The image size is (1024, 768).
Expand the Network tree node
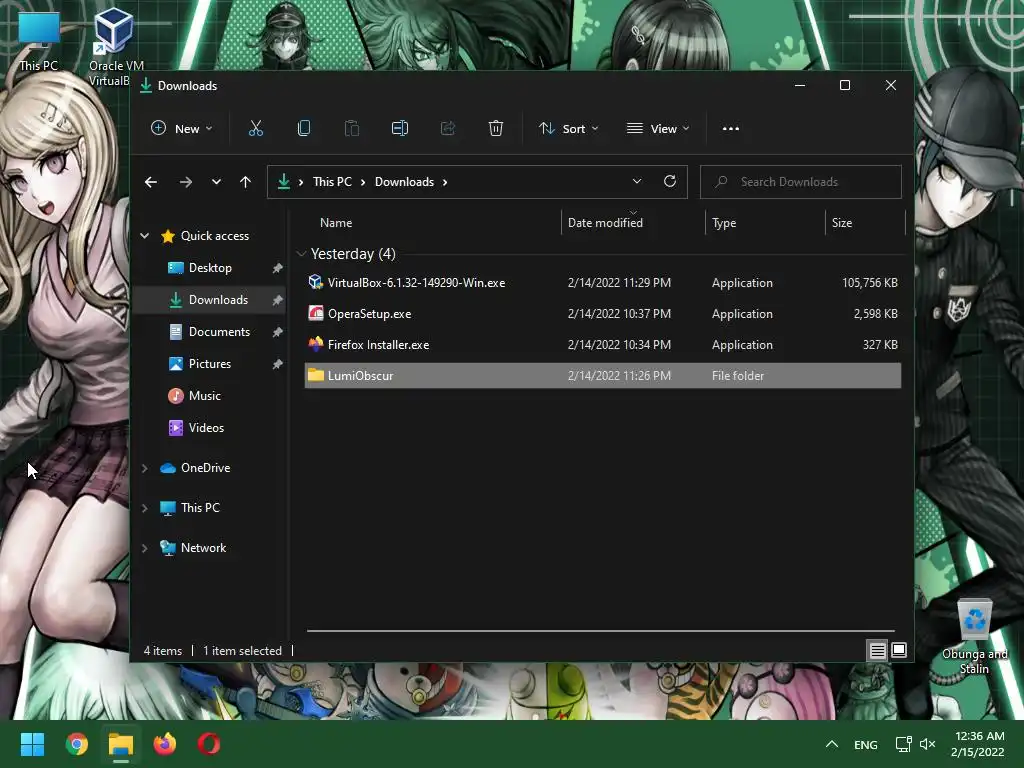[x=144, y=549]
